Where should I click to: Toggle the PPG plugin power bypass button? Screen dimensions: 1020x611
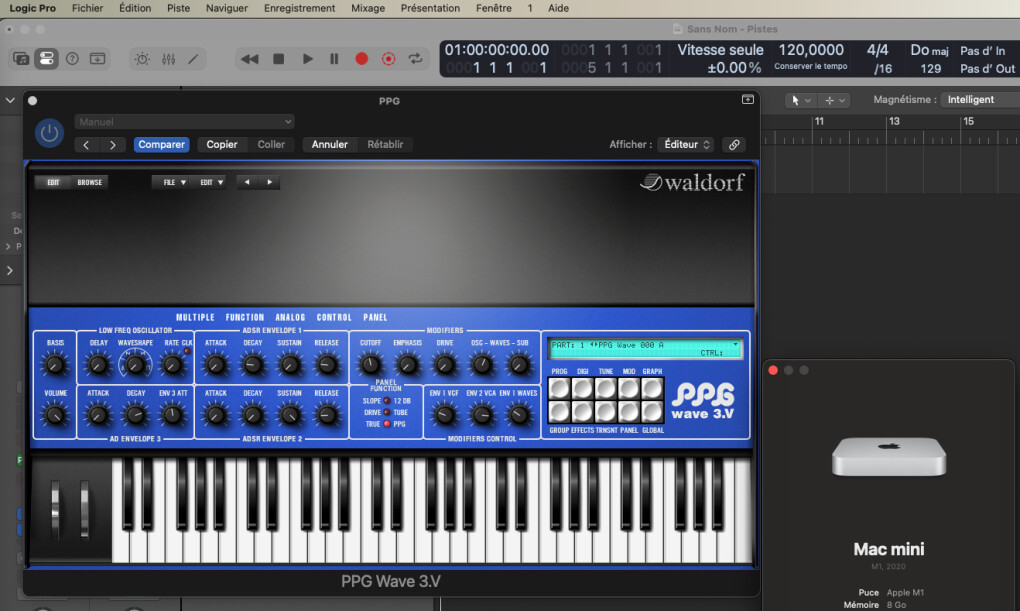coord(49,133)
